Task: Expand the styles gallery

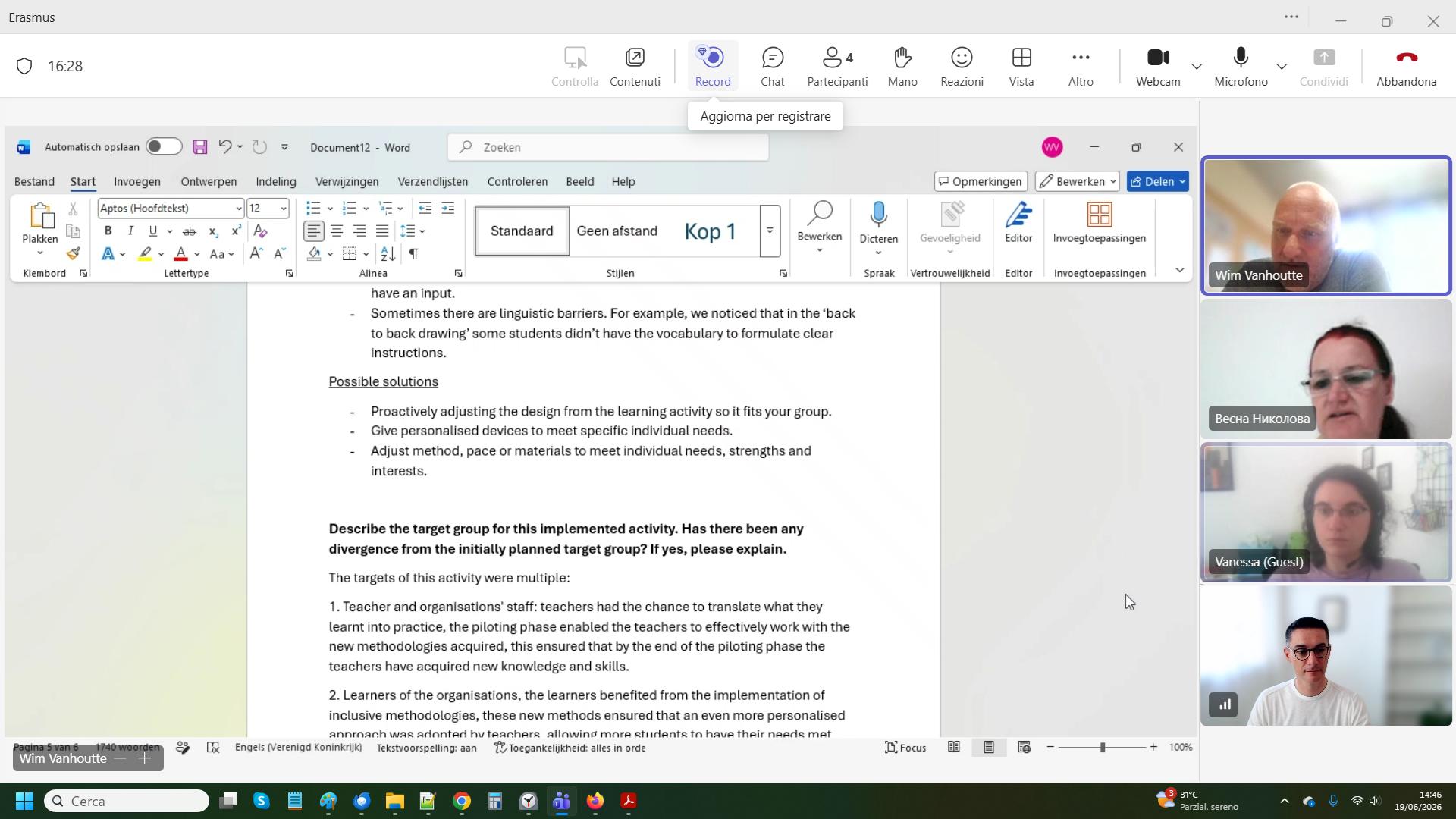Action: (x=770, y=231)
